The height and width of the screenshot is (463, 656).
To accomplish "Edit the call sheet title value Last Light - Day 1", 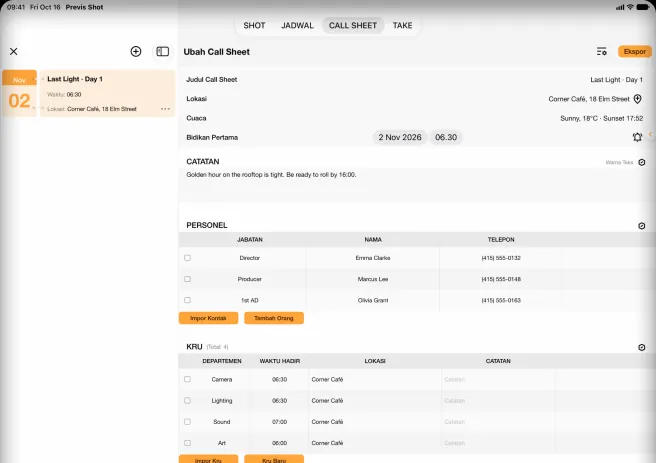I will (x=616, y=79).
